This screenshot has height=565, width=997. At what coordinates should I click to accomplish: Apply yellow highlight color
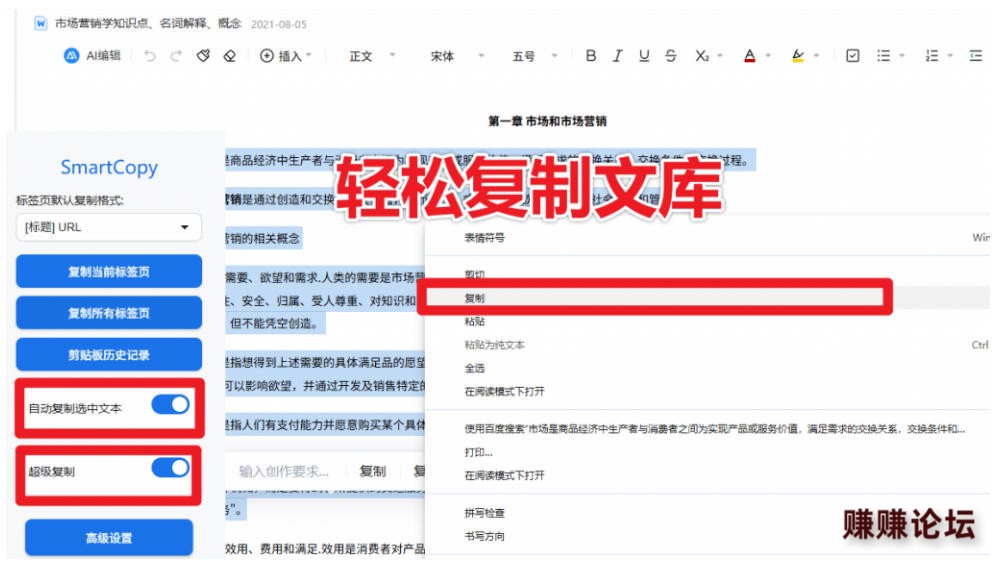[x=798, y=56]
